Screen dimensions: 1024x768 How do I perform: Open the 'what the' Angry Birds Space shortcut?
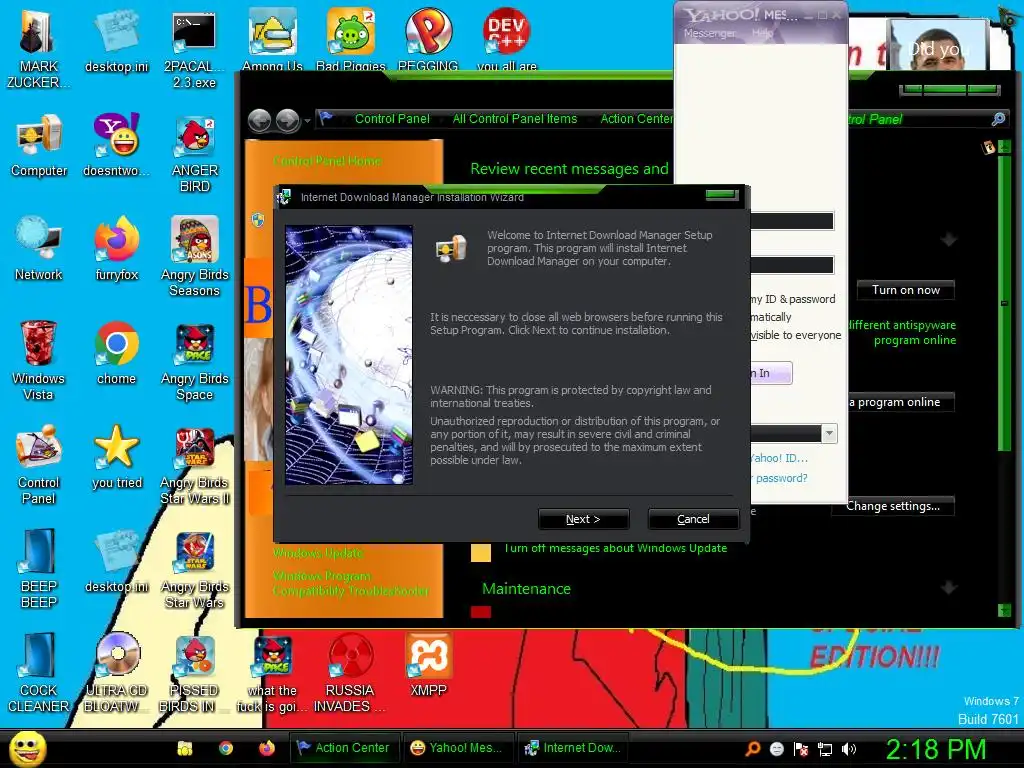click(x=272, y=673)
